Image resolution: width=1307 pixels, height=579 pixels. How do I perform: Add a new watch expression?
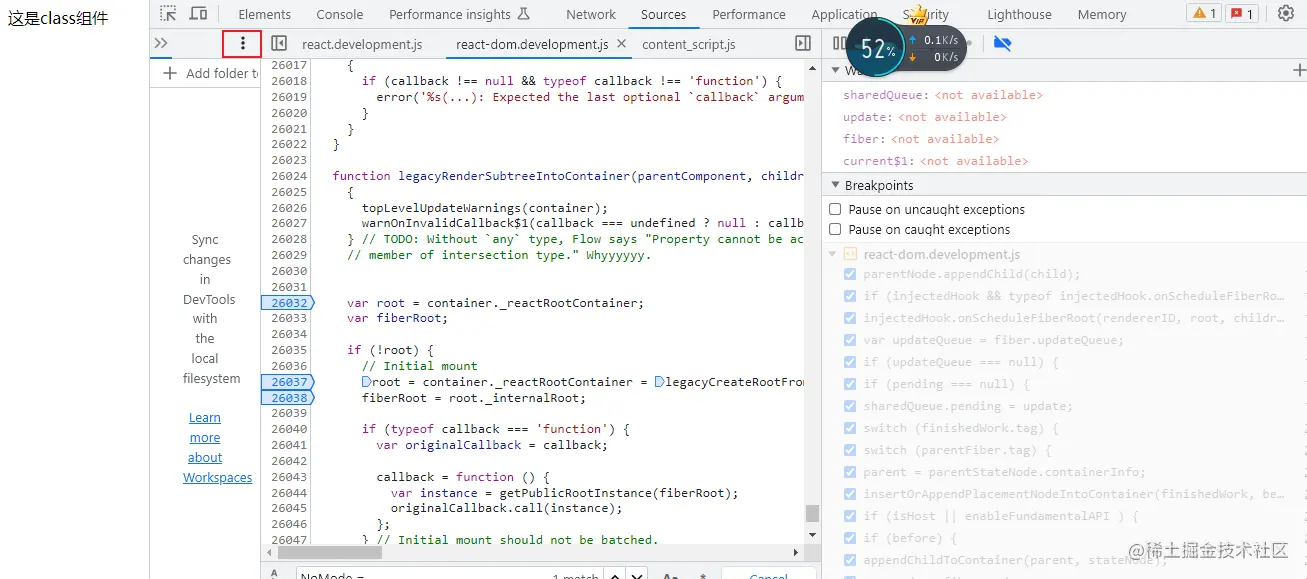click(1298, 71)
